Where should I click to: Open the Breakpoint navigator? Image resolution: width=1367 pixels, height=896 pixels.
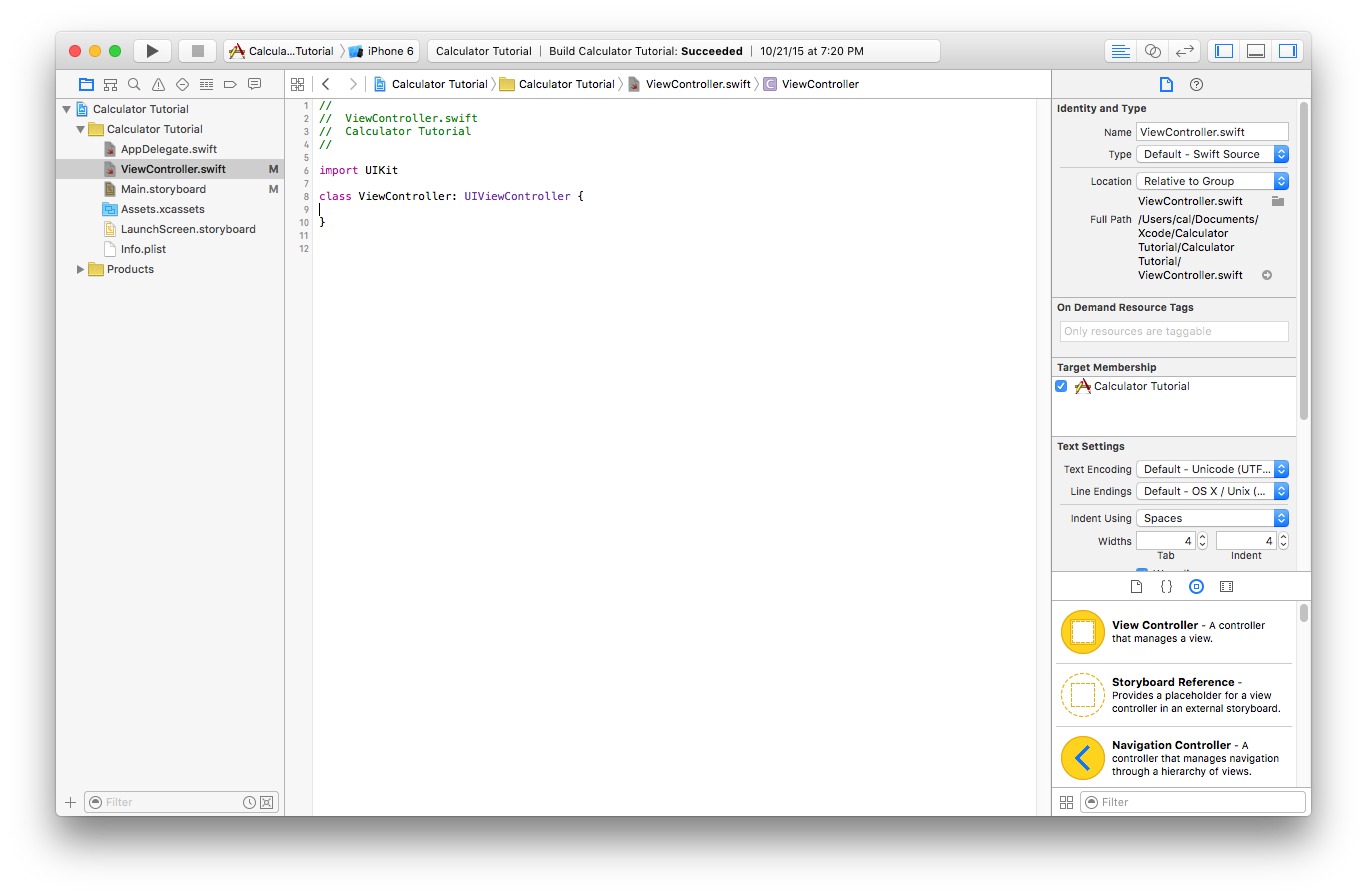230,84
